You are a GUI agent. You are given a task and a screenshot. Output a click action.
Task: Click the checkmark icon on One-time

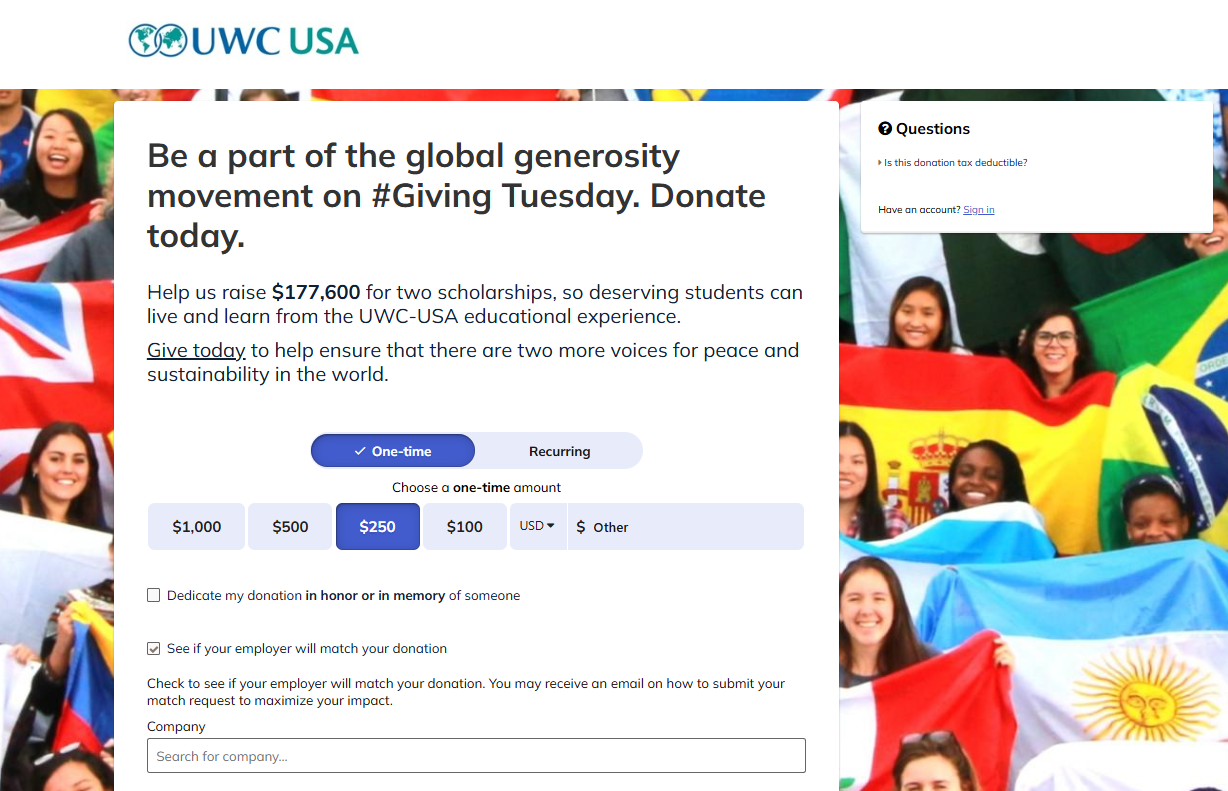[x=360, y=451]
